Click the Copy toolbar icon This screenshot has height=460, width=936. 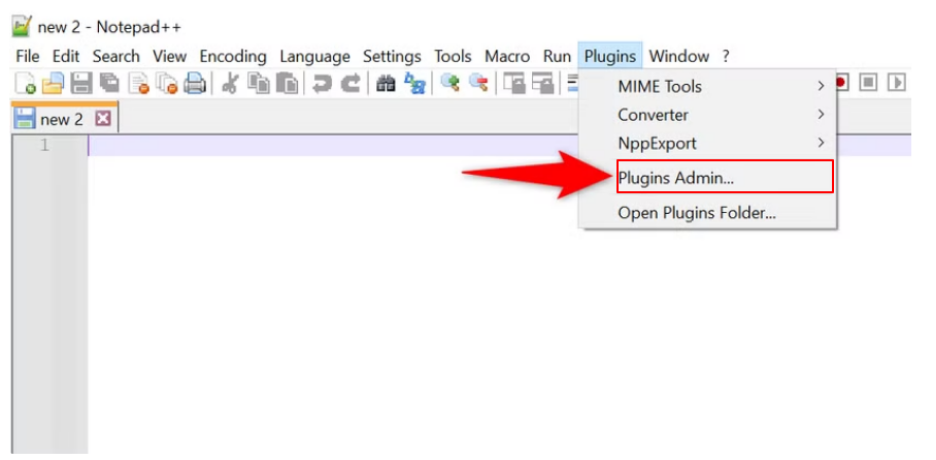coord(258,84)
